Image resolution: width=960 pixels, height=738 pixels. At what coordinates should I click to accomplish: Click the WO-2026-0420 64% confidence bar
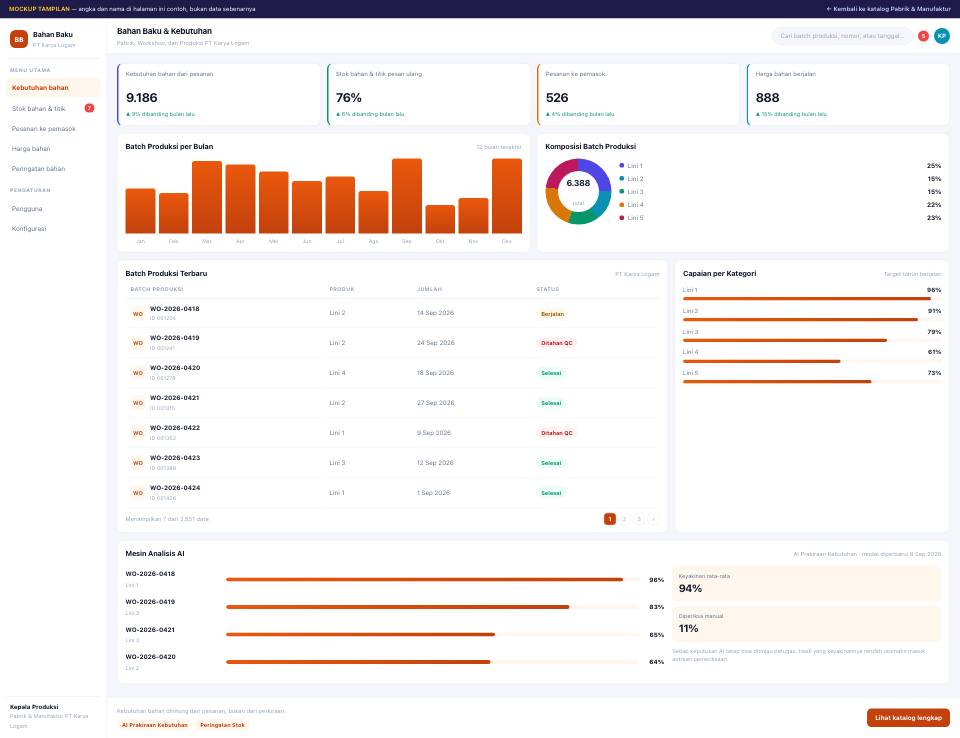pyautogui.click(x=433, y=662)
